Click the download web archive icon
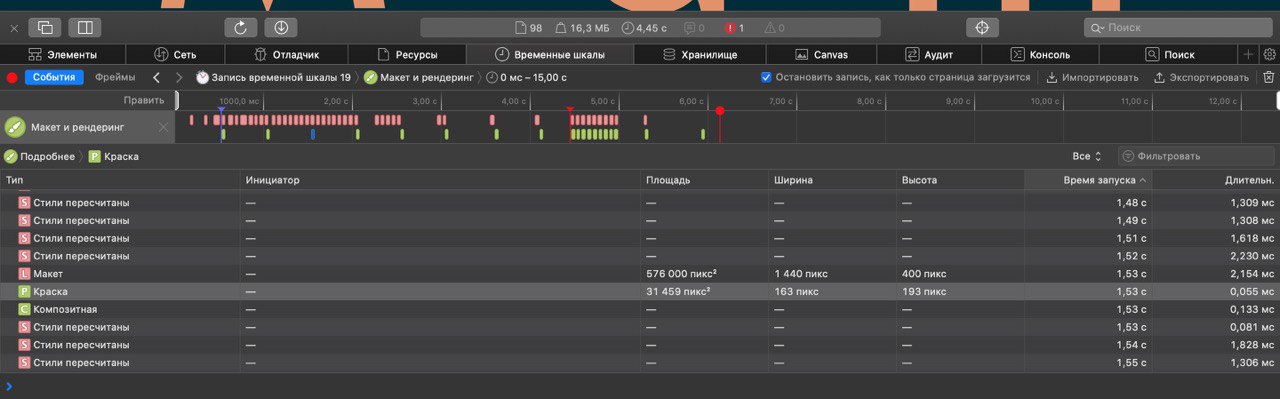Screen dimensions: 1280x399 point(281,28)
